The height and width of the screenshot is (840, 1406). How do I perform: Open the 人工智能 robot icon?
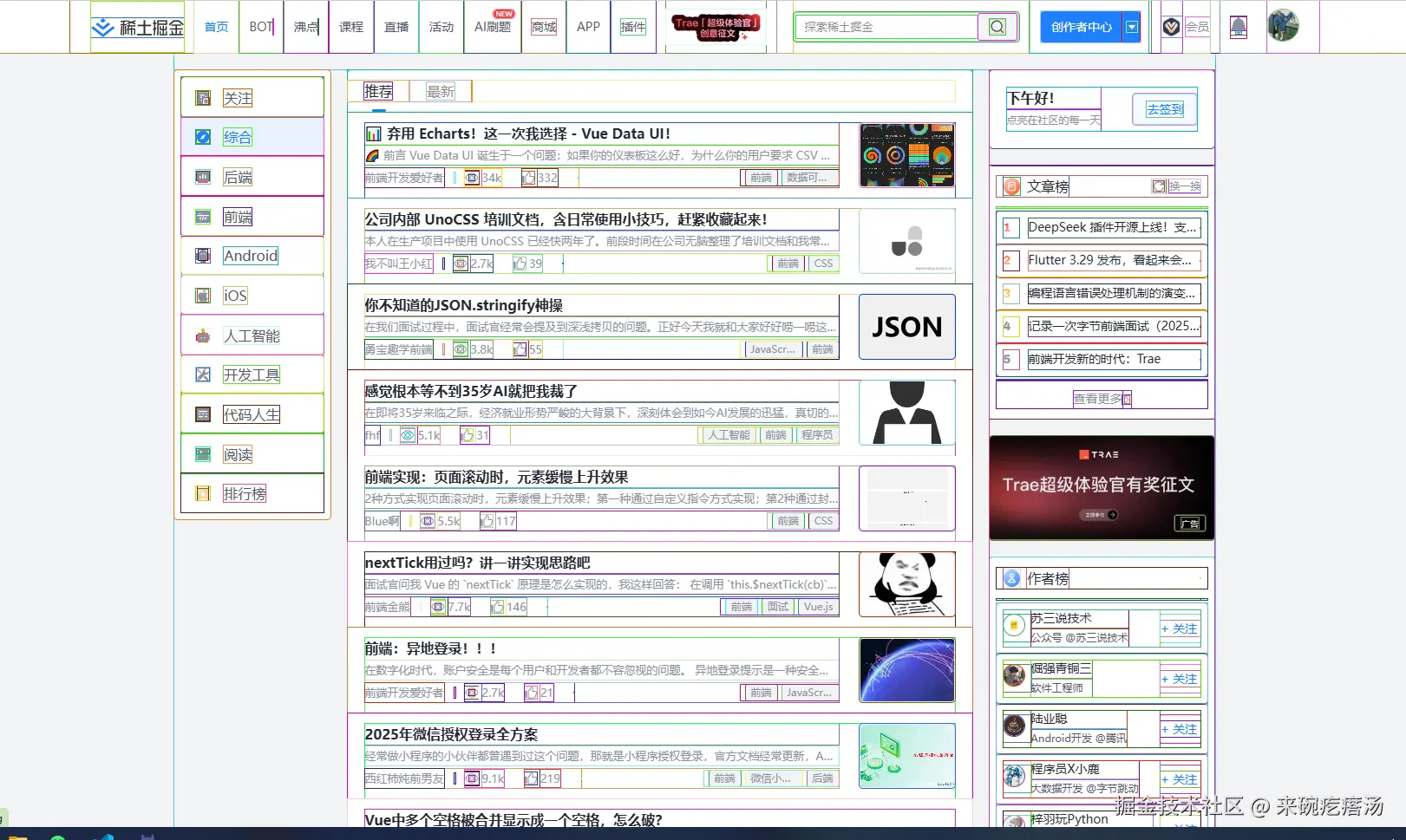pos(203,335)
